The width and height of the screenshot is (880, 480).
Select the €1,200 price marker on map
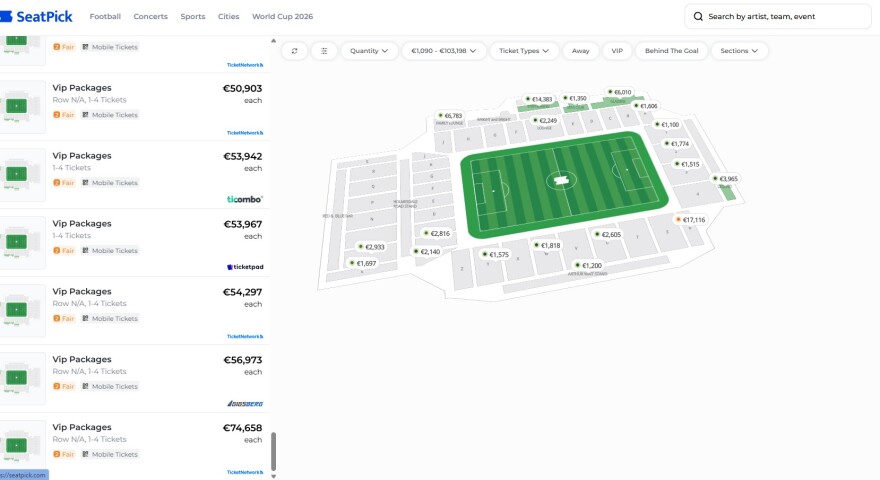(588, 265)
